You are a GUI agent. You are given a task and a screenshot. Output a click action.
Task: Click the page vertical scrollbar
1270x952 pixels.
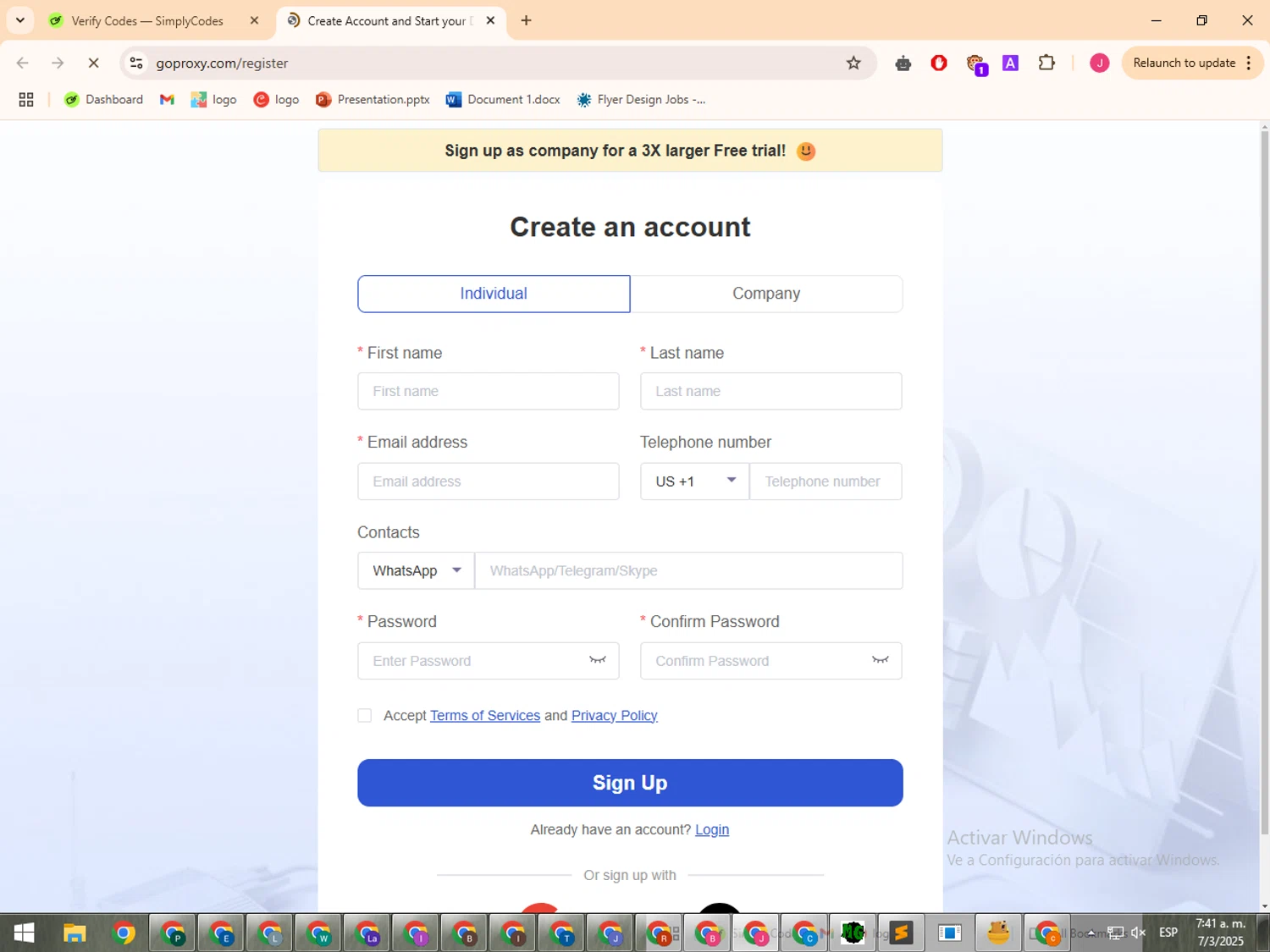click(x=1264, y=482)
